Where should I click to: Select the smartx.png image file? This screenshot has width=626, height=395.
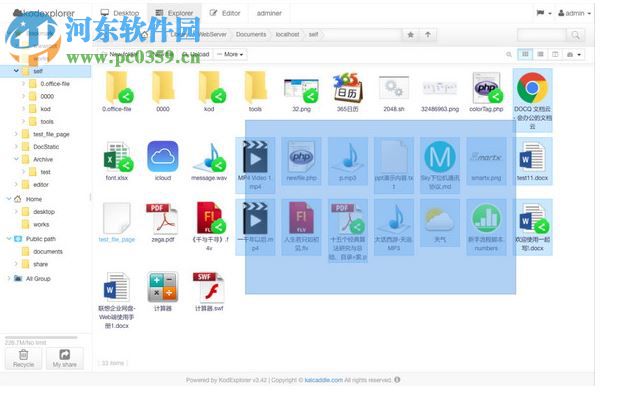[x=486, y=157]
